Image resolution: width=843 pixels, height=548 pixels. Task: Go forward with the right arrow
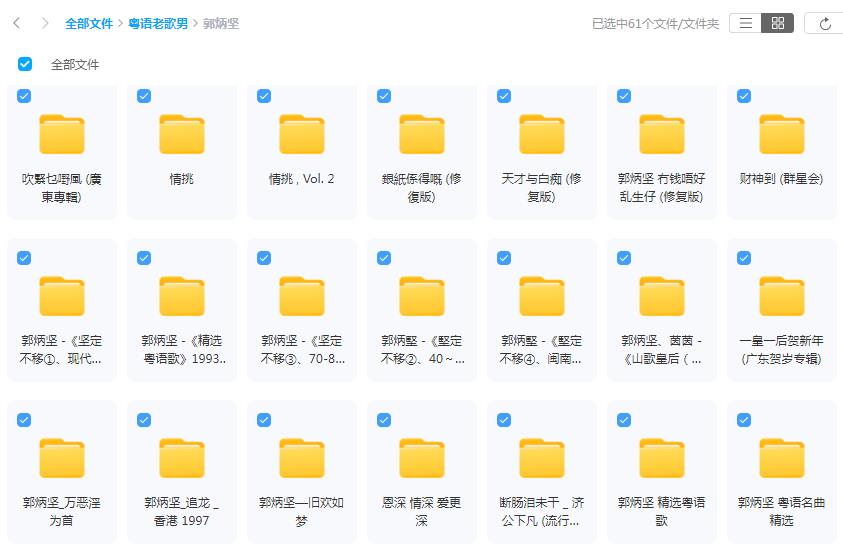tap(45, 23)
